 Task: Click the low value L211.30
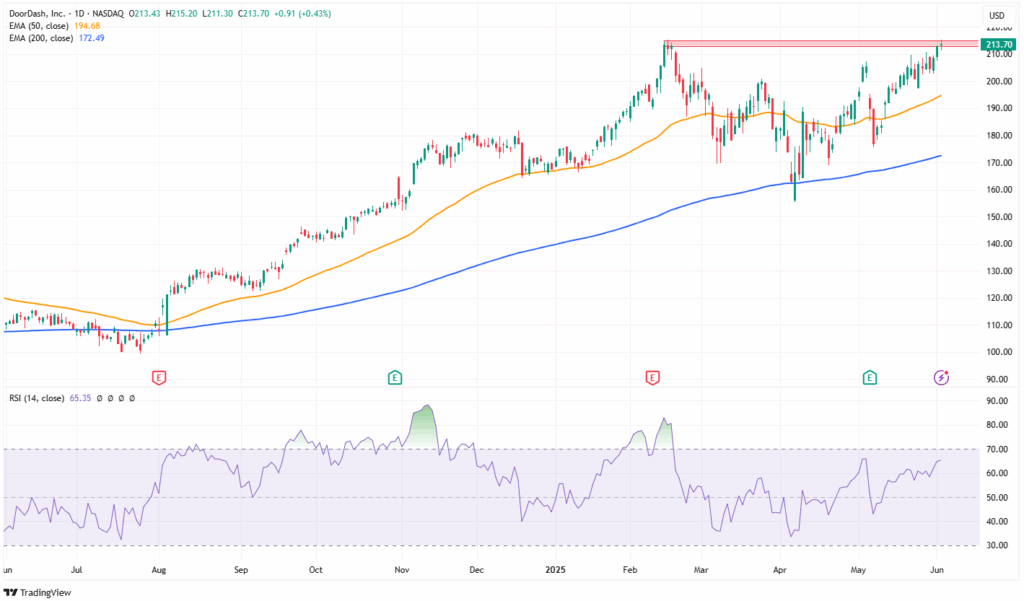click(217, 14)
